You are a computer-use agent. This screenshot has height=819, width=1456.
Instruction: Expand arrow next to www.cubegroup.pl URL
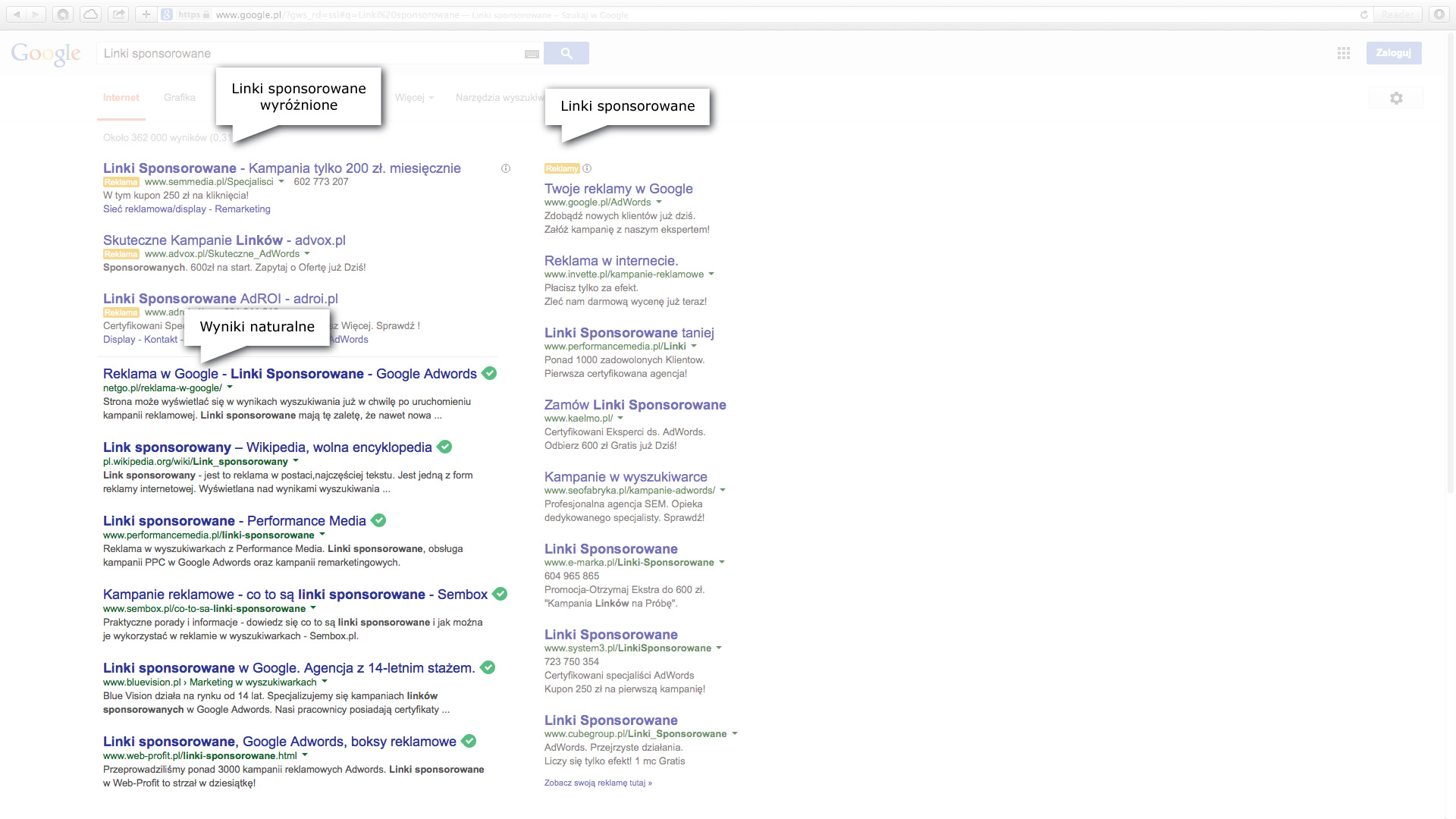(735, 734)
